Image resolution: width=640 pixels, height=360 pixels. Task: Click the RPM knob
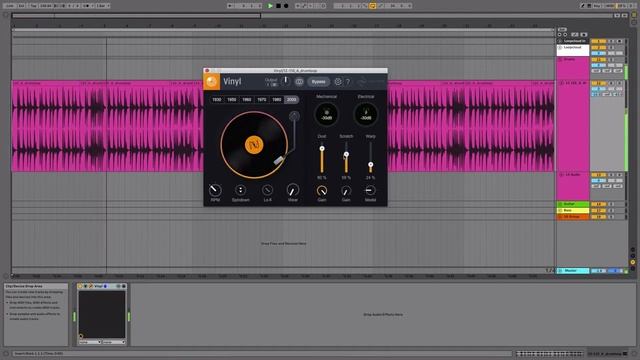pos(215,190)
